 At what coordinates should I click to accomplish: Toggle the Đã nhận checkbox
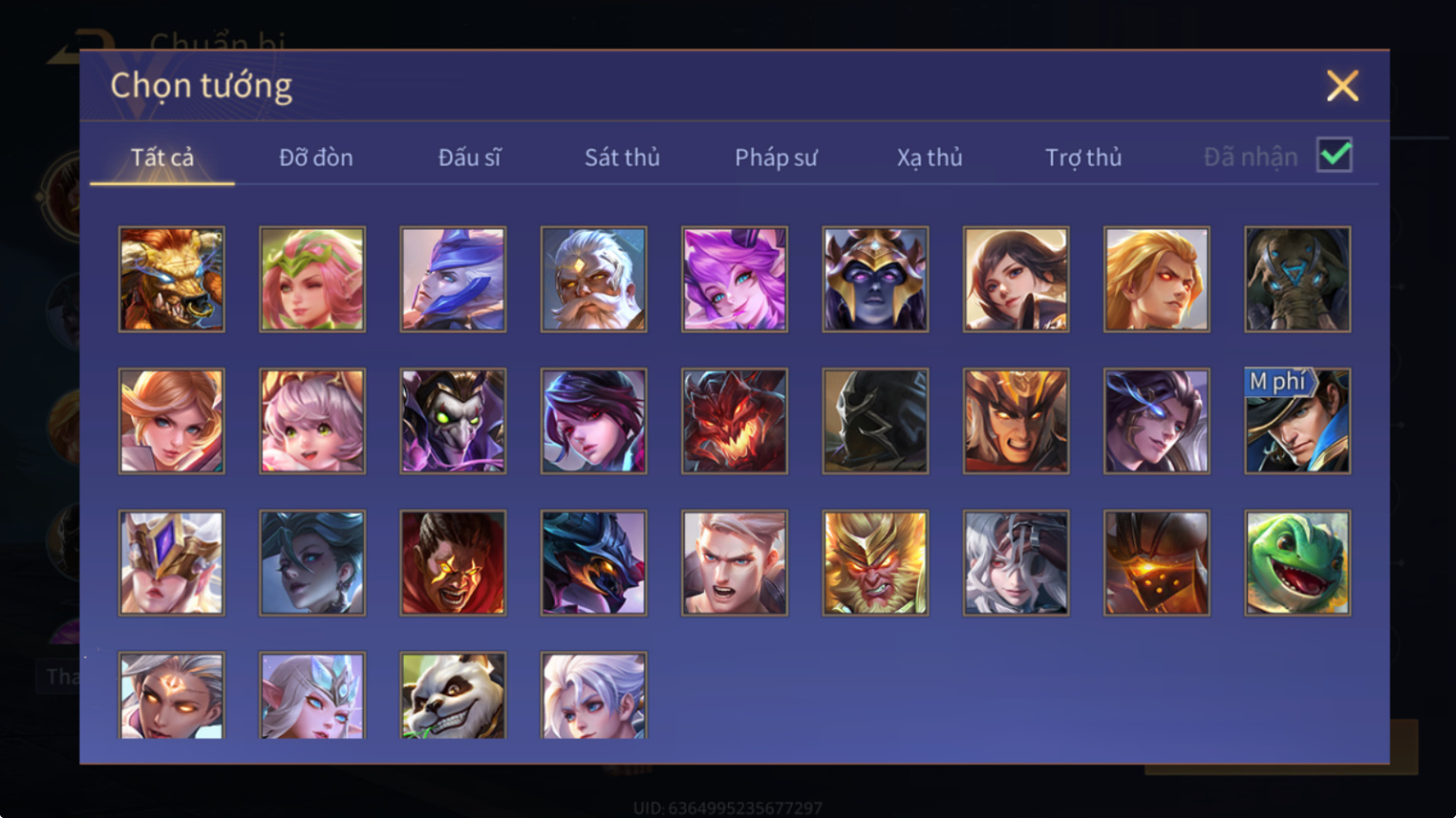coord(1334,155)
